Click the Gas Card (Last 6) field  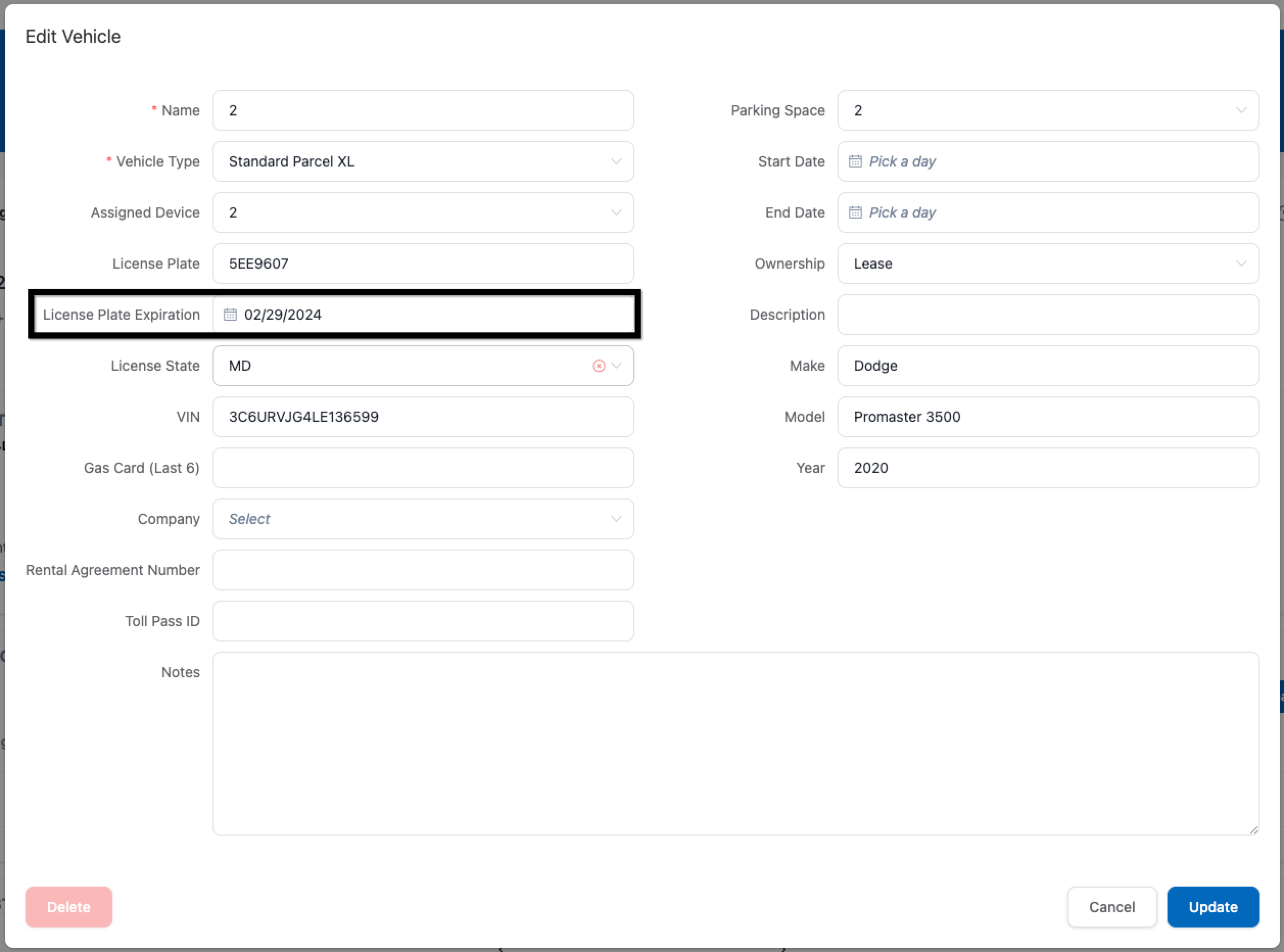point(422,468)
